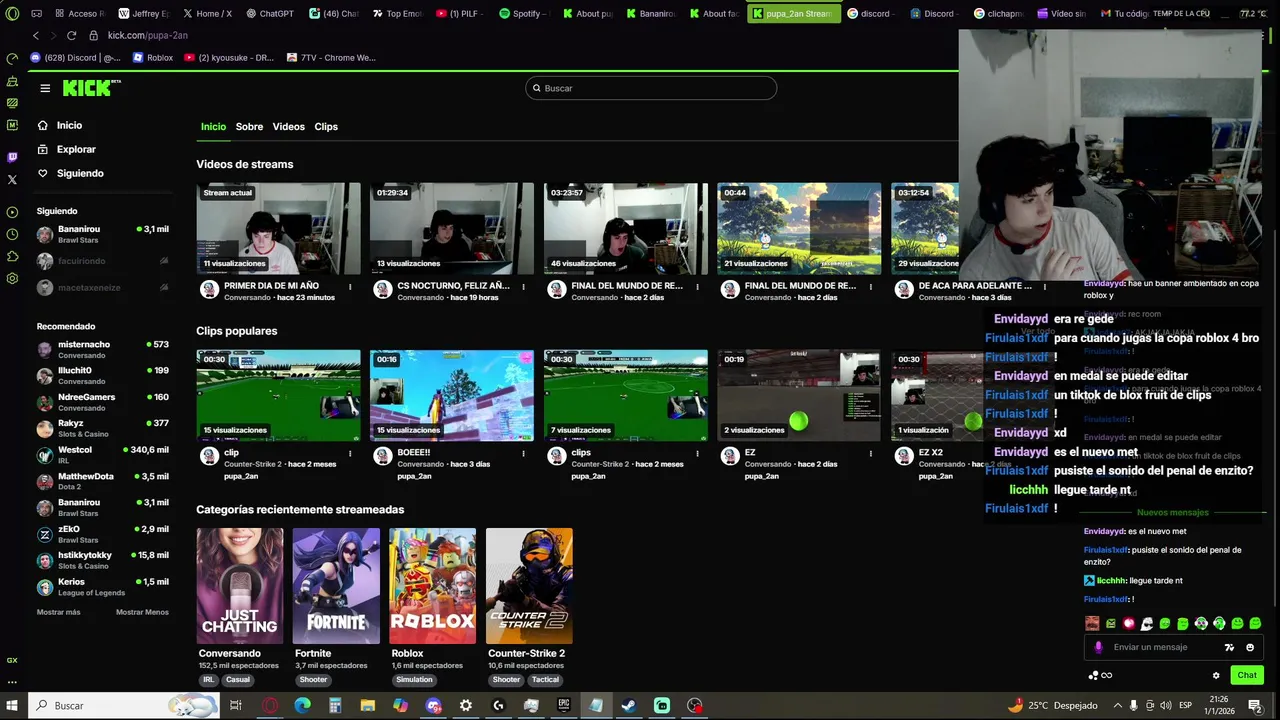The width and height of the screenshot is (1280, 720).
Task: Open the 01:29:34 CS NOCTURNO video thumbnail
Action: (452, 228)
